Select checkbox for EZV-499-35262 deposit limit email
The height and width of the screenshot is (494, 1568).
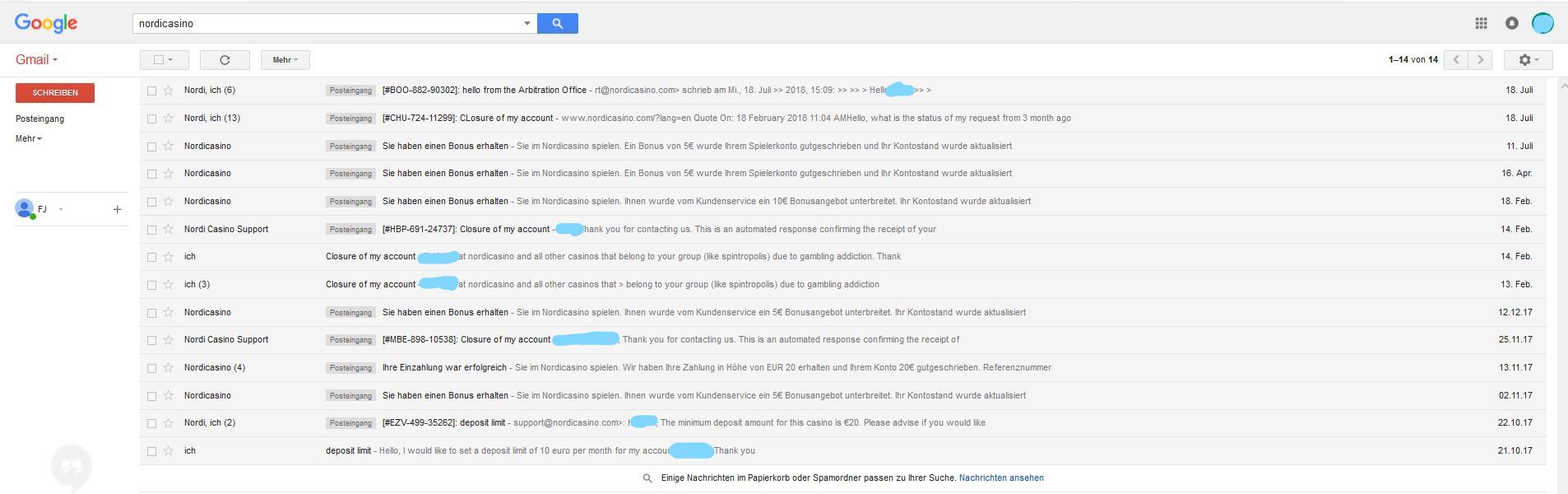click(151, 423)
